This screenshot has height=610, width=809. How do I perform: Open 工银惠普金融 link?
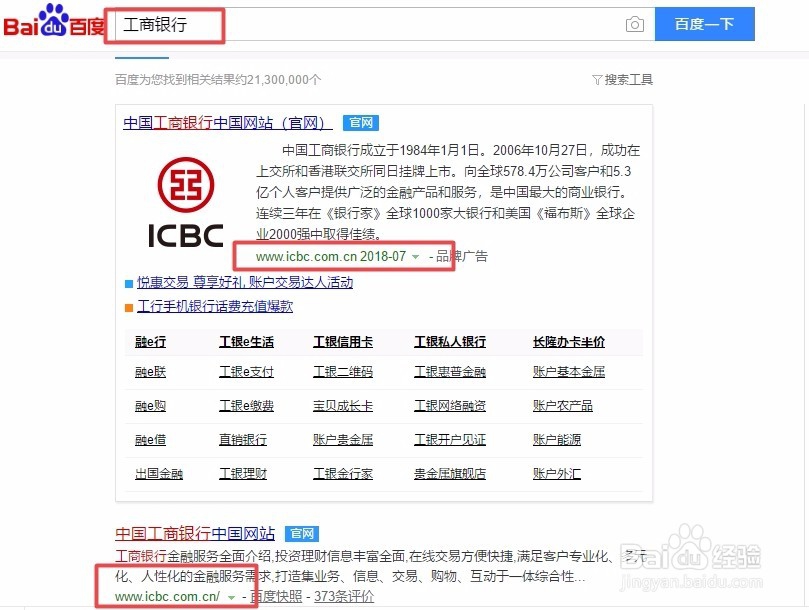[x=450, y=372]
